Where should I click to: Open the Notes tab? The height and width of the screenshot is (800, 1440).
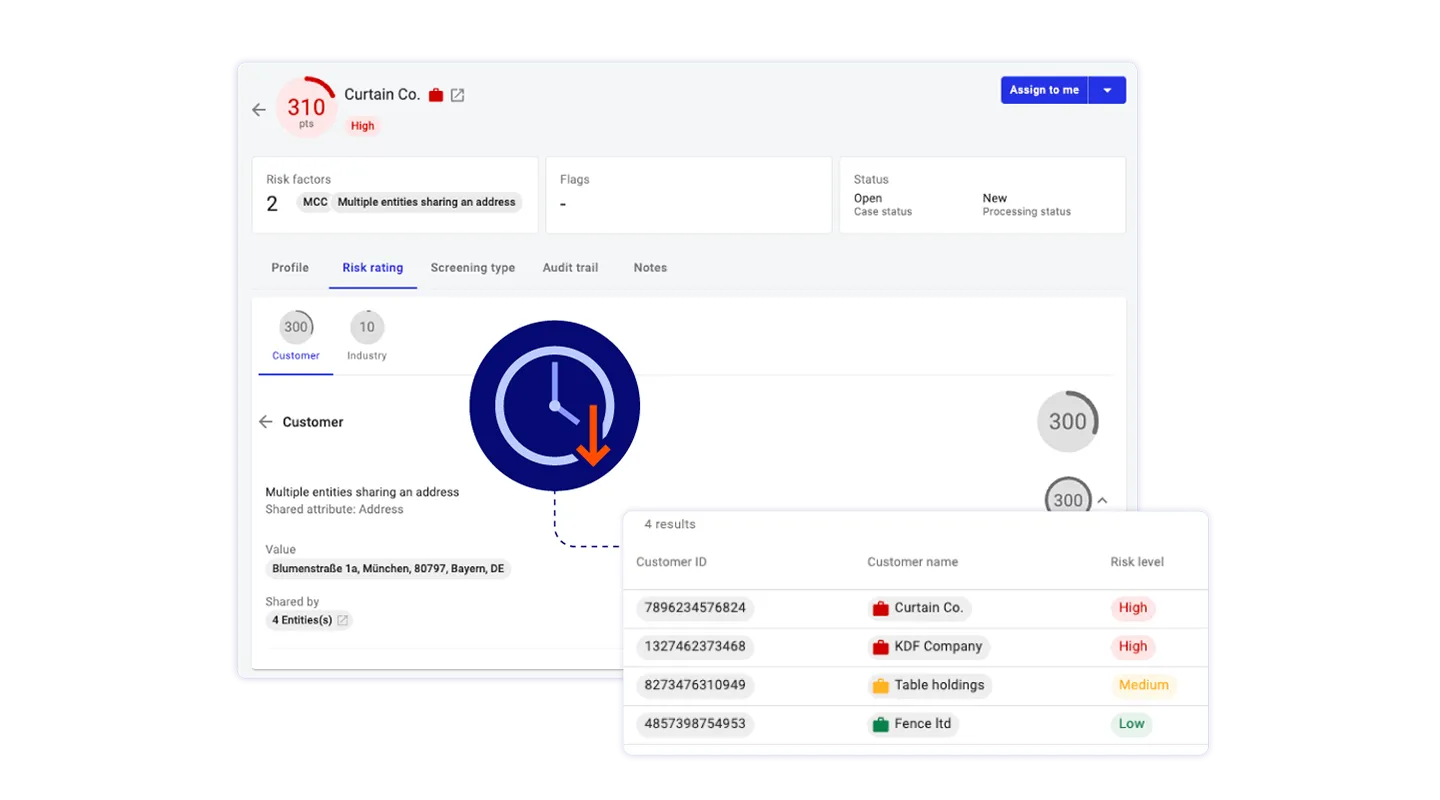click(650, 268)
